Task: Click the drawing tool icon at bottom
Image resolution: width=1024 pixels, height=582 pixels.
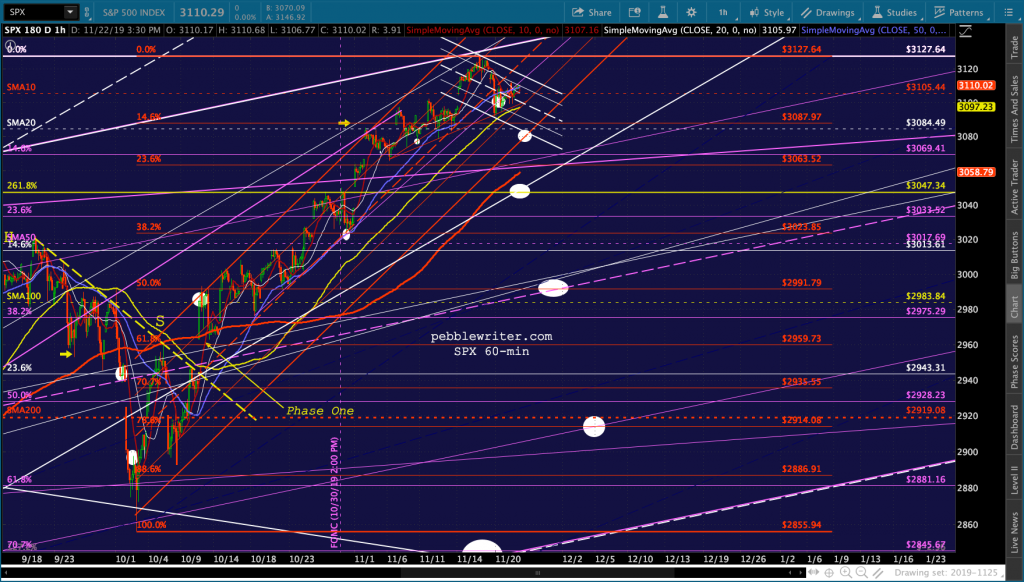Action: click(x=878, y=573)
